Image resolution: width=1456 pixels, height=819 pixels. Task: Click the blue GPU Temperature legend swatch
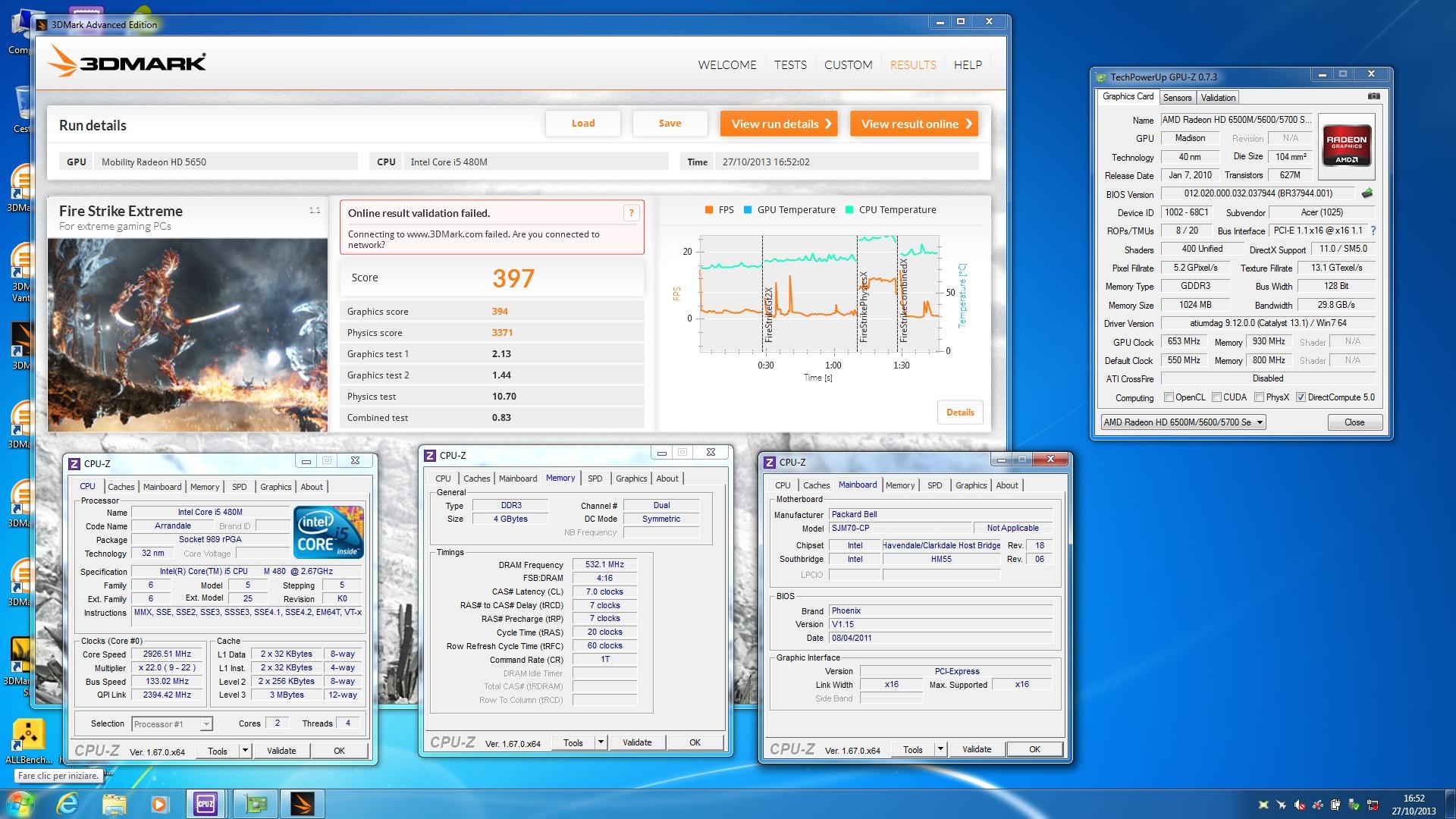[x=748, y=210]
